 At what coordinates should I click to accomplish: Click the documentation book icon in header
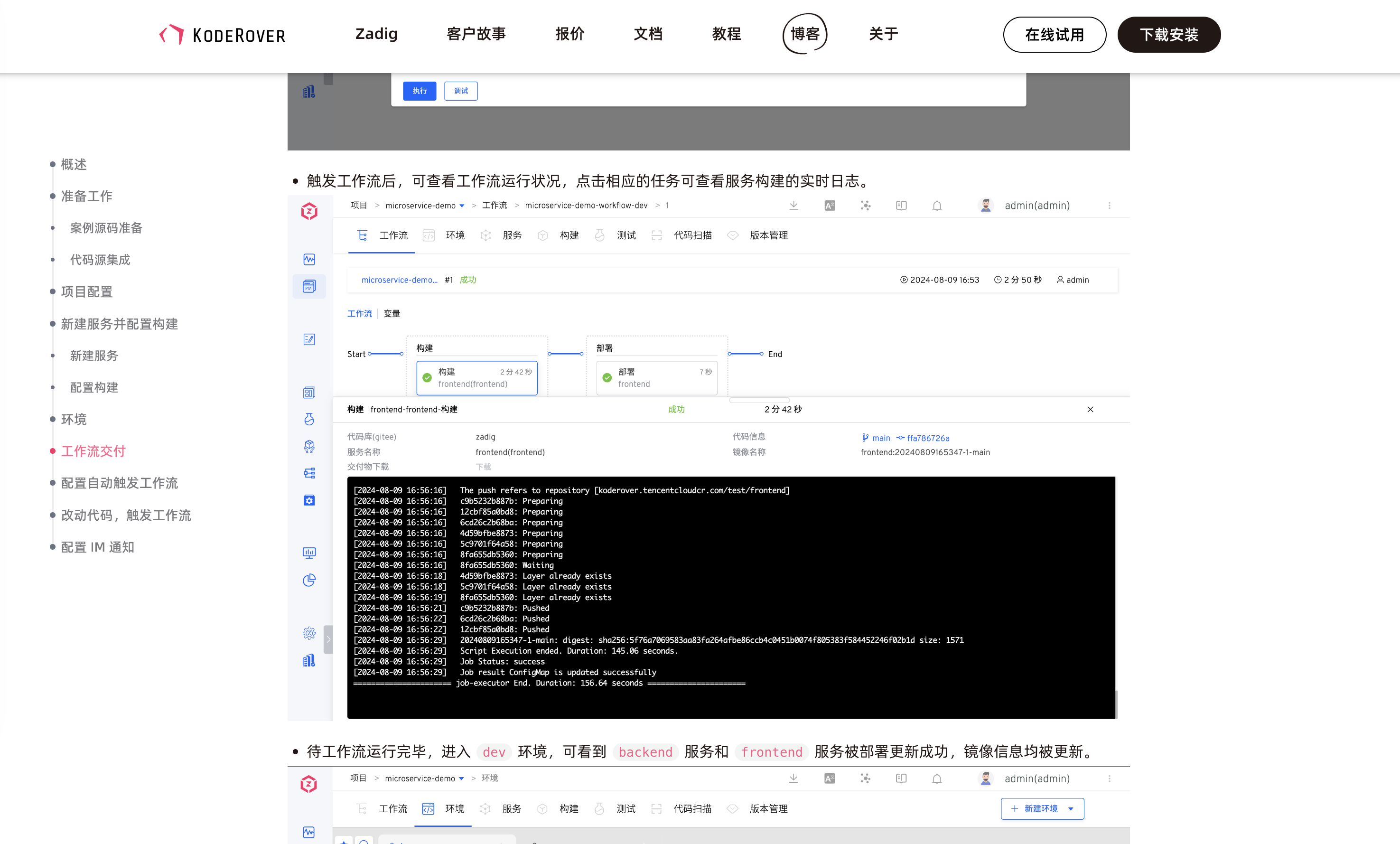coord(901,205)
